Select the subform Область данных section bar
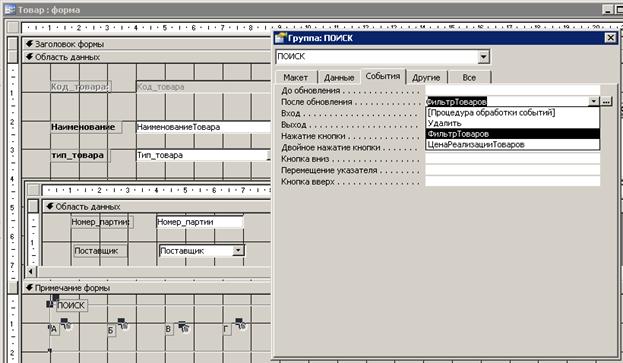This screenshot has height=363, width=623. click(x=156, y=207)
